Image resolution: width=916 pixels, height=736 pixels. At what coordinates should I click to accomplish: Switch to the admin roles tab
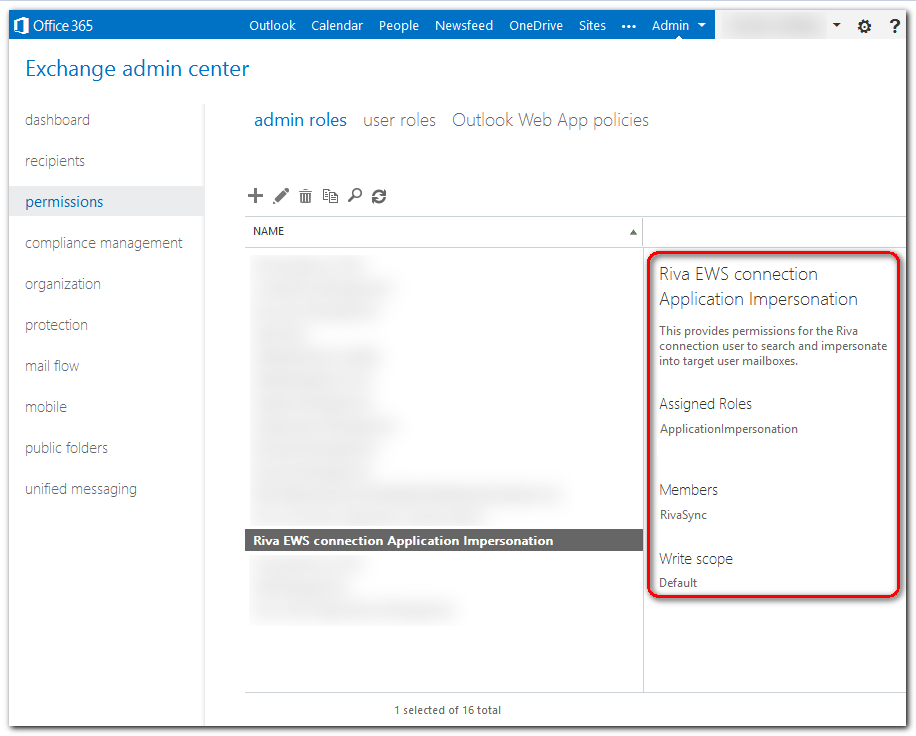(300, 120)
